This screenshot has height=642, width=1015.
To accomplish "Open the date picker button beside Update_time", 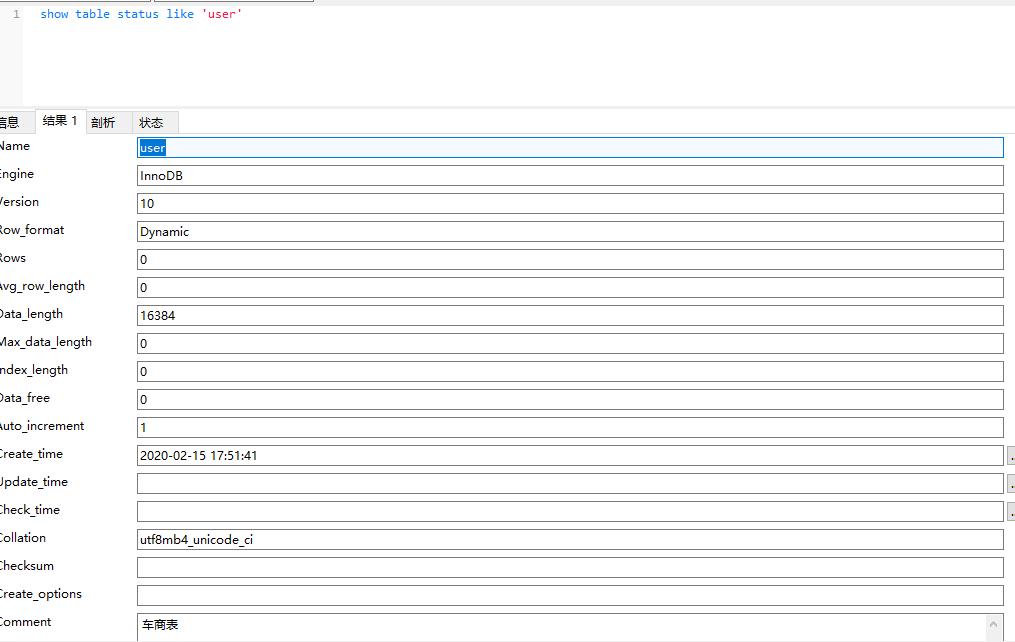I will (1011, 483).
